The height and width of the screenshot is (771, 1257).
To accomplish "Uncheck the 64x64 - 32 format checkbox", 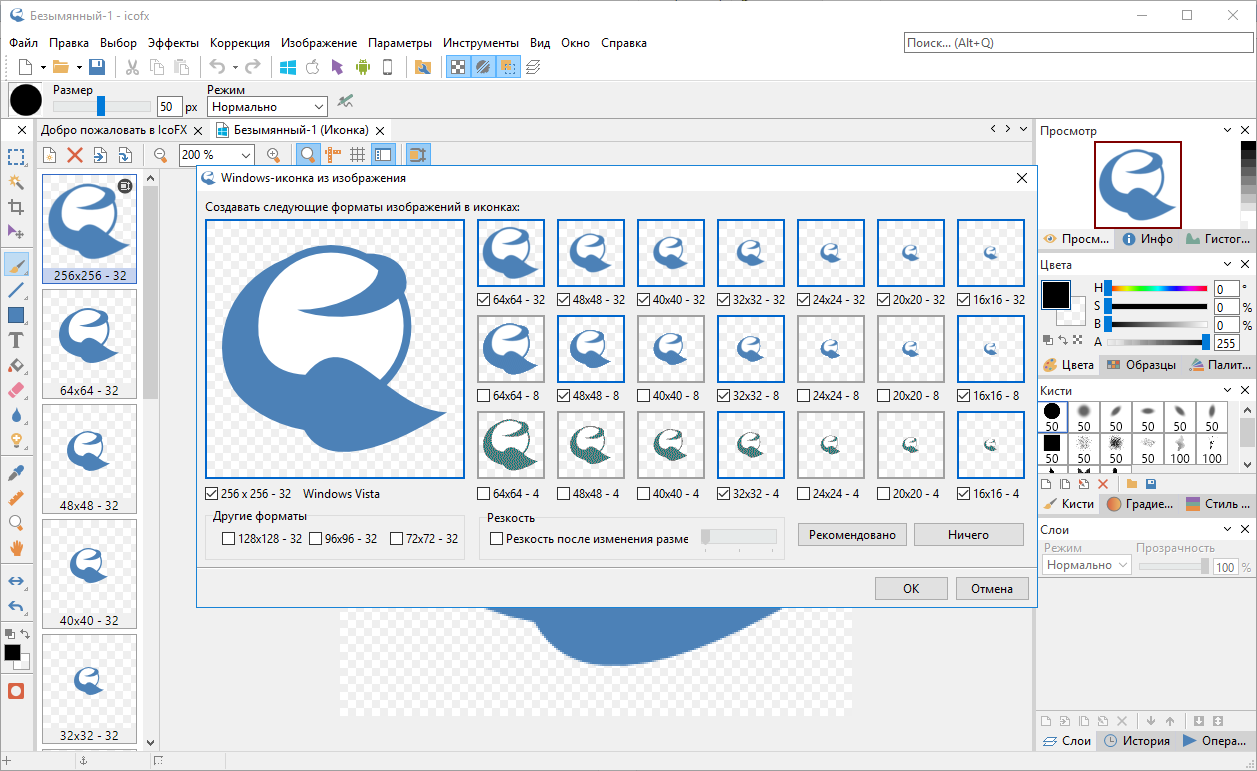I will (x=484, y=299).
